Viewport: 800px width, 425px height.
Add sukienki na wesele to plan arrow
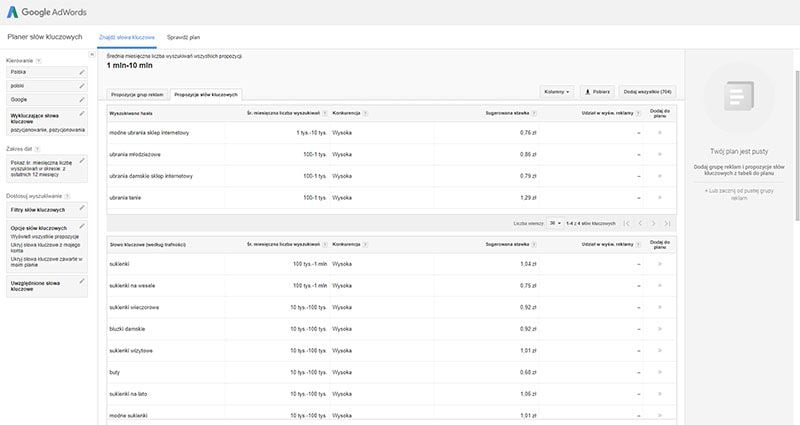(660, 286)
